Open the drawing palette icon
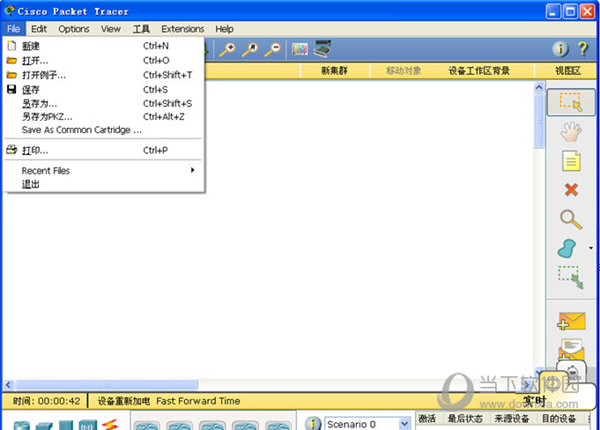600x430 pixels. coord(300,49)
